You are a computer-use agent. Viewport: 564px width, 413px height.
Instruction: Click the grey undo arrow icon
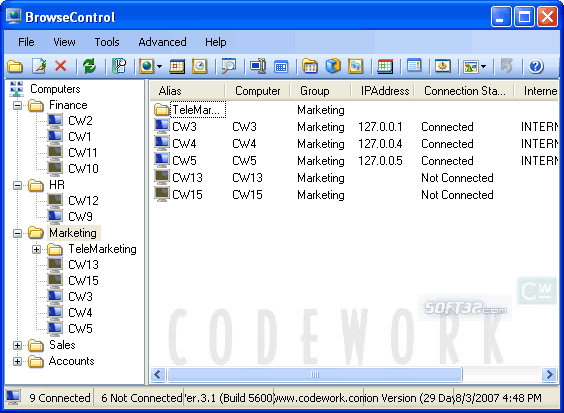click(x=506, y=66)
